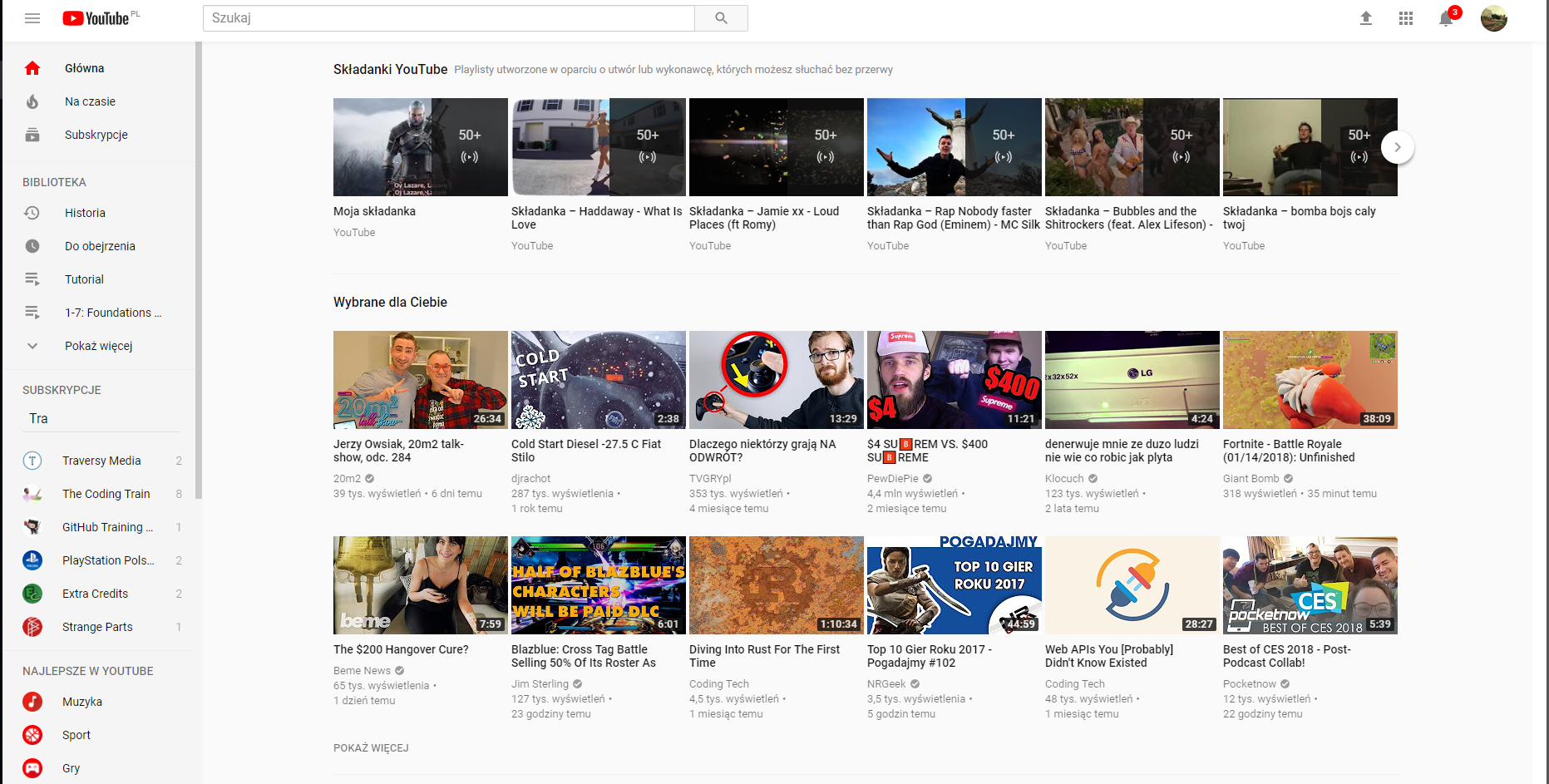
Task: Select Do obejrzenia in sidebar
Action: [98, 246]
